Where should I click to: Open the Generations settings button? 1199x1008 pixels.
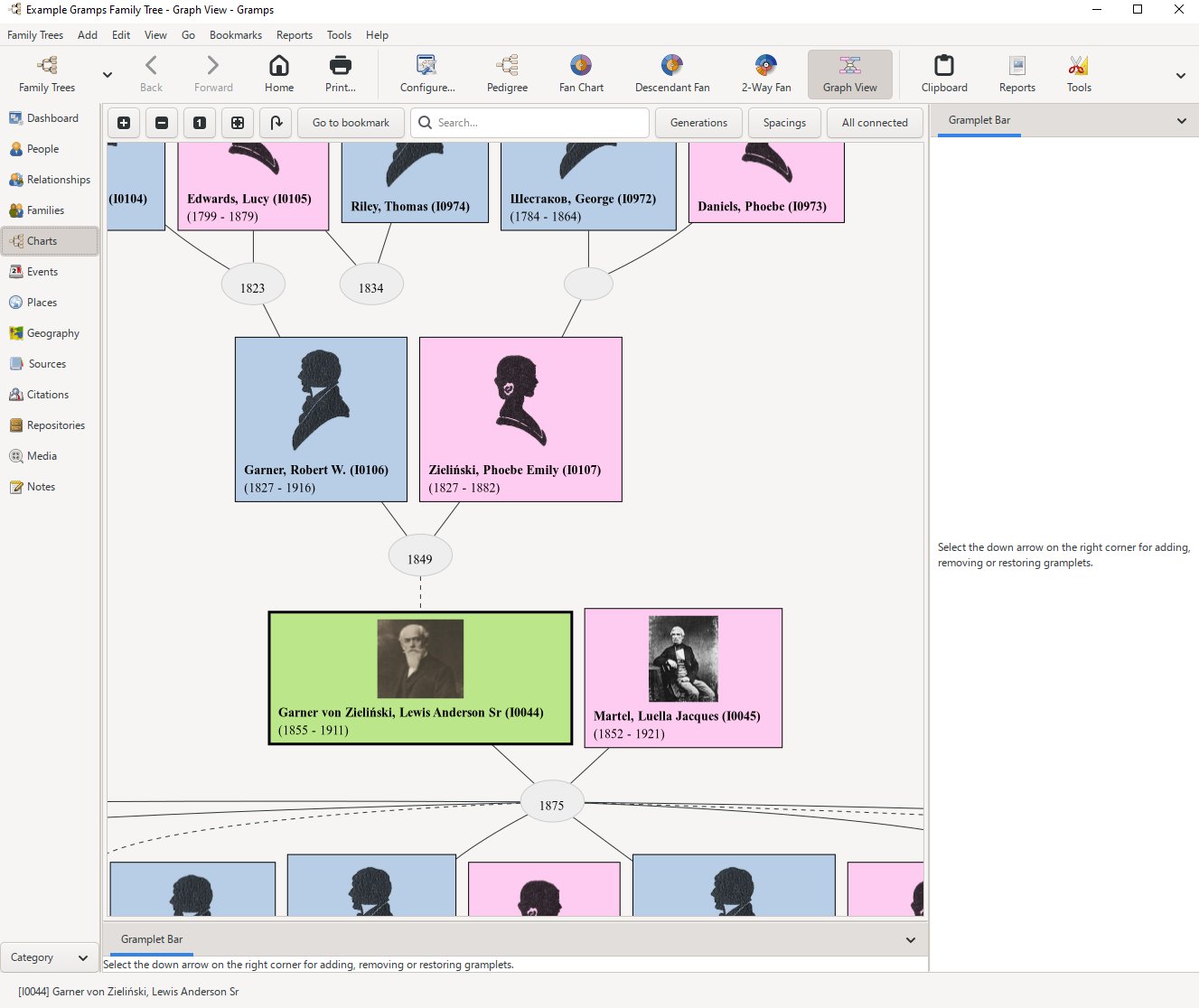point(698,123)
